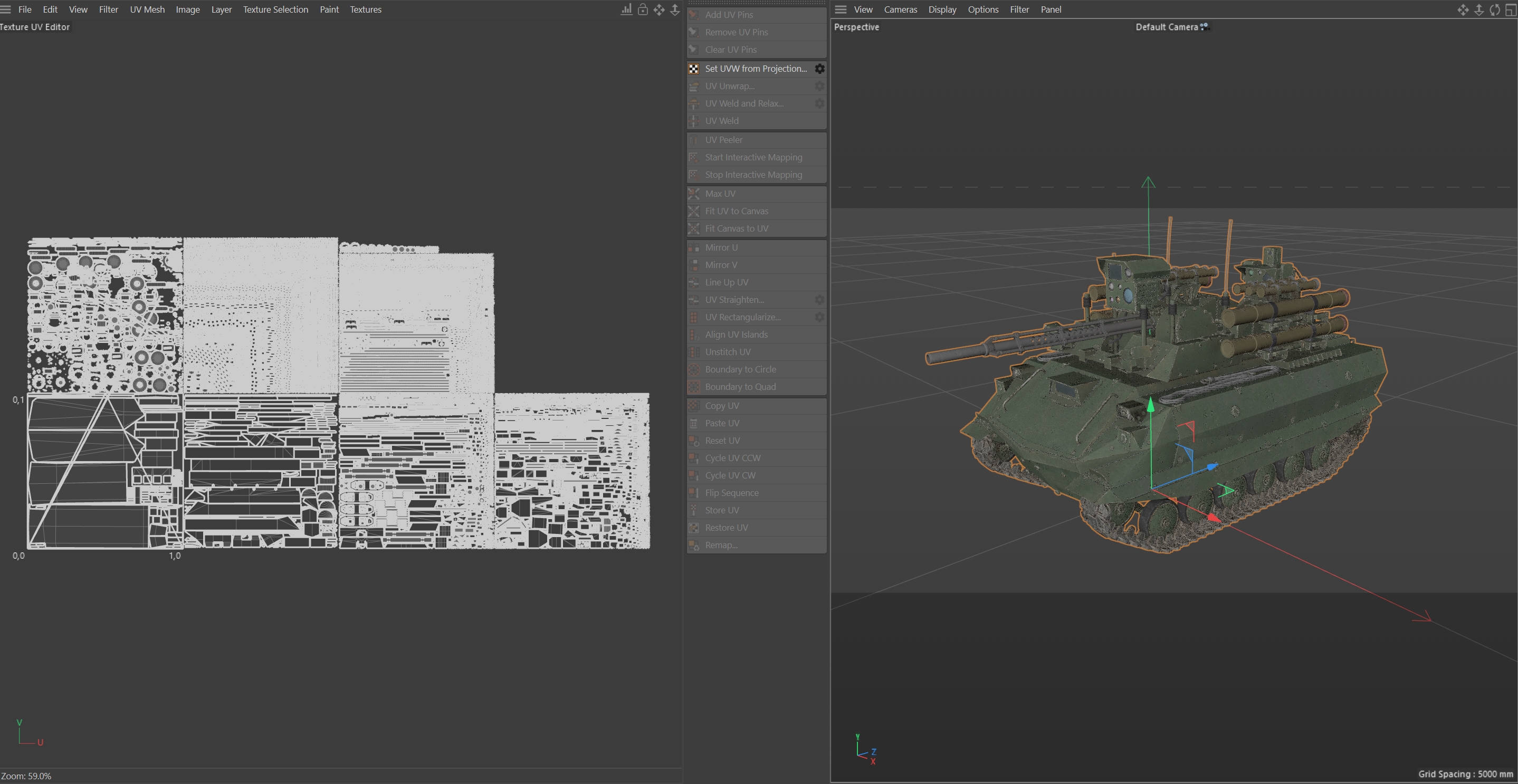Click the Default Camera indicator icon
Image resolution: width=1518 pixels, height=784 pixels.
tap(1205, 26)
